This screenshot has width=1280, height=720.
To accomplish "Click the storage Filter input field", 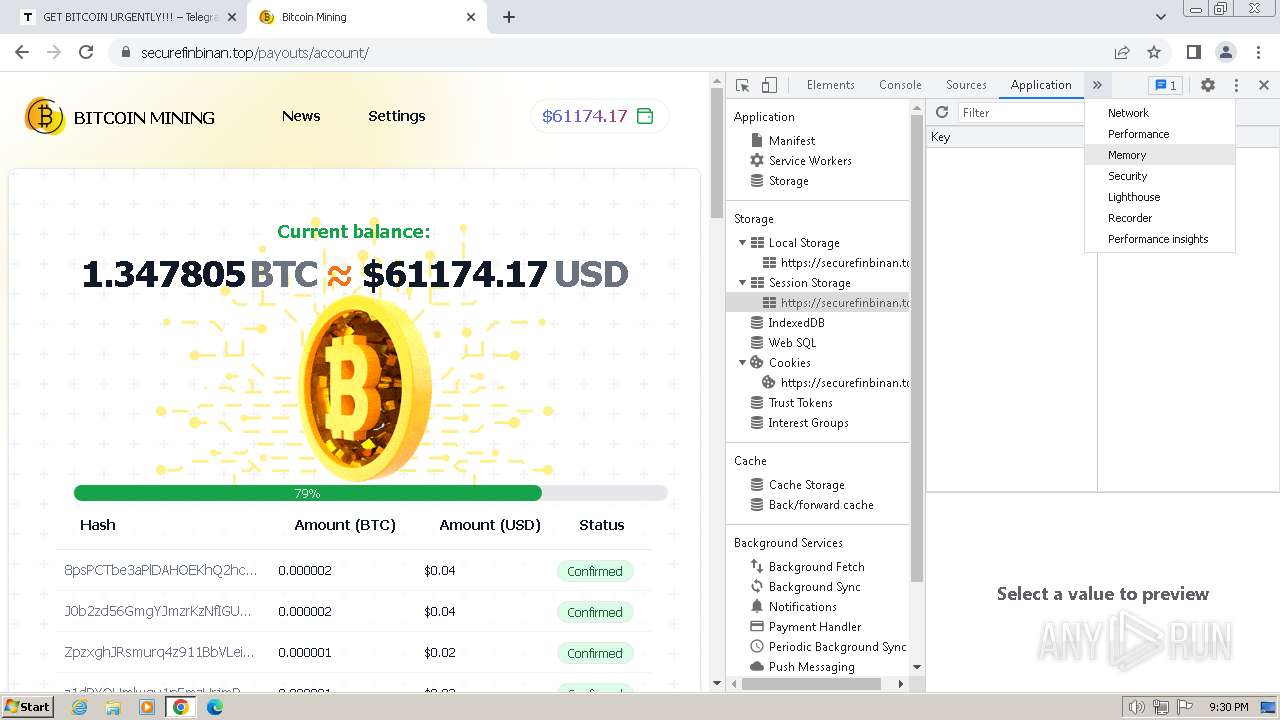I will tap(1020, 113).
